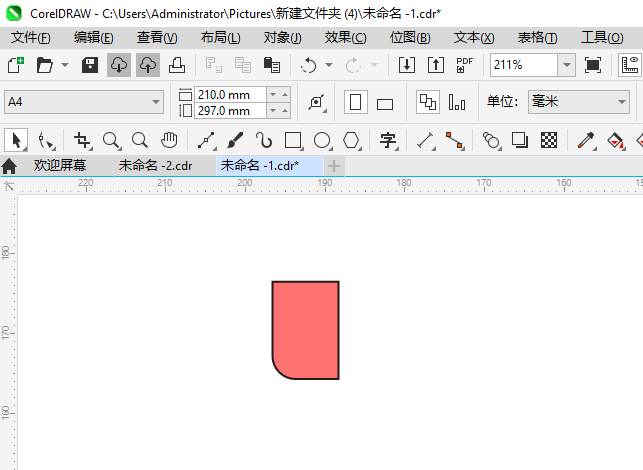The image size is (643, 470).
Task: Toggle the rulers display icon
Action: (630, 65)
